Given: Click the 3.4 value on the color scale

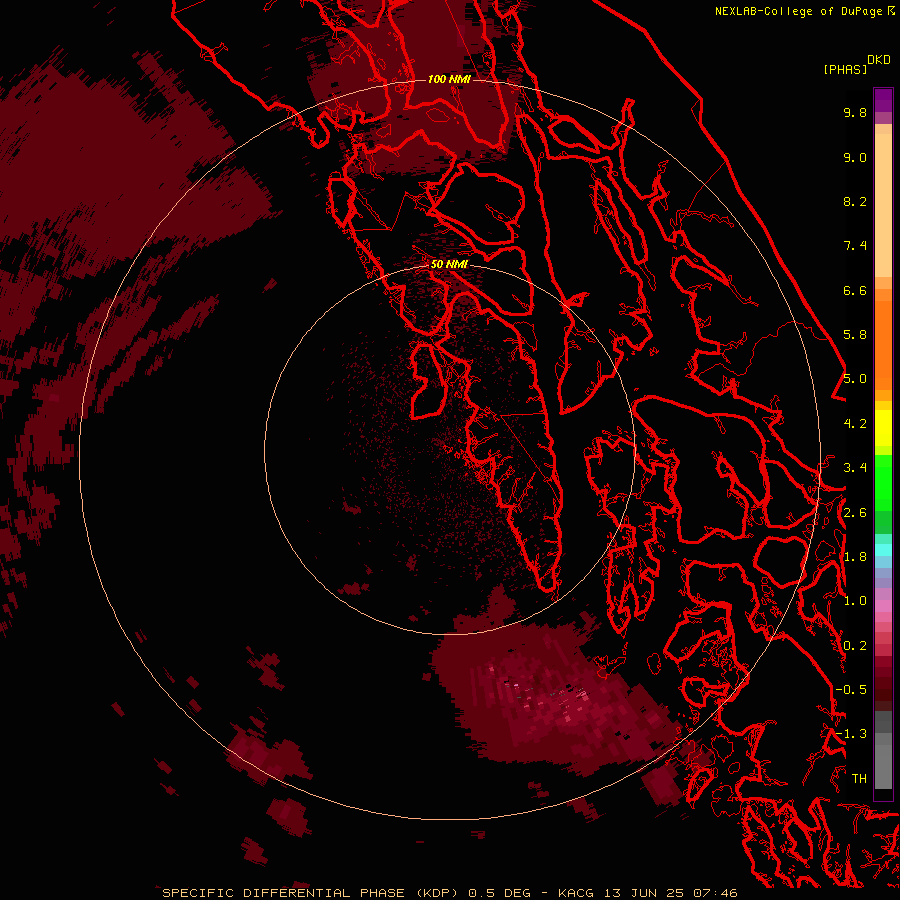Looking at the screenshot, I should (x=855, y=468).
